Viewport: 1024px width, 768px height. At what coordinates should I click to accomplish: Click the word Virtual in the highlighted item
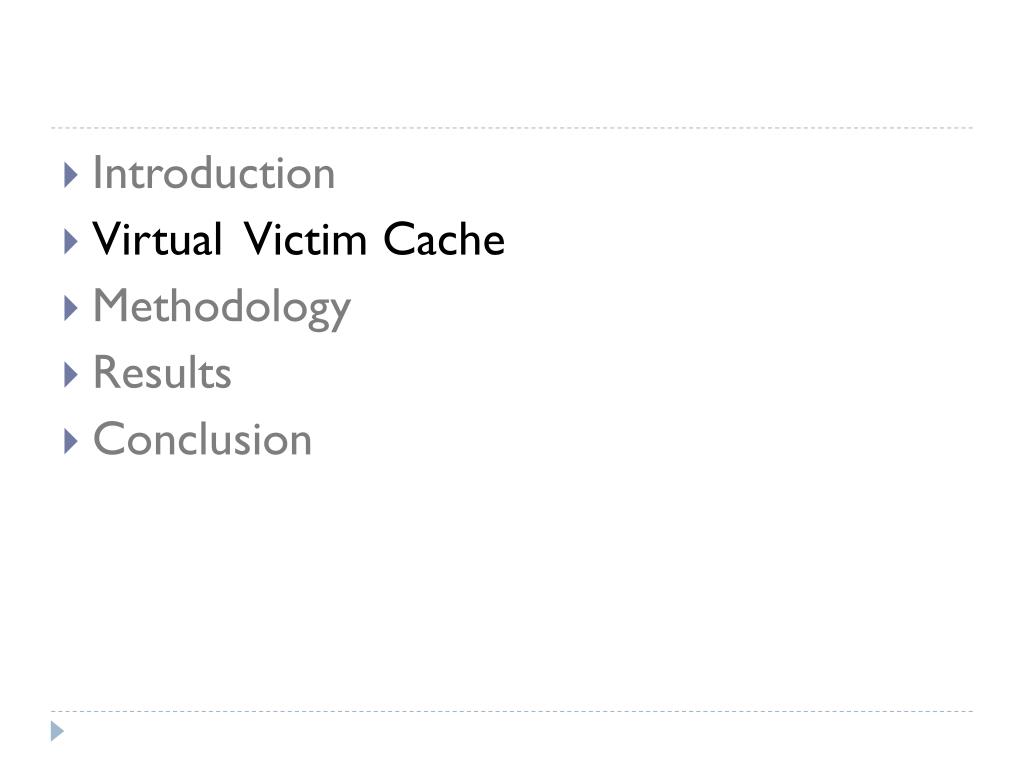coord(156,240)
